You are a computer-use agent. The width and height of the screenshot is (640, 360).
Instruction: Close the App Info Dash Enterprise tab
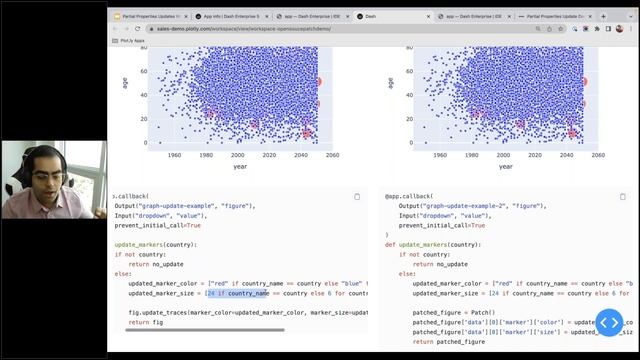coord(267,16)
